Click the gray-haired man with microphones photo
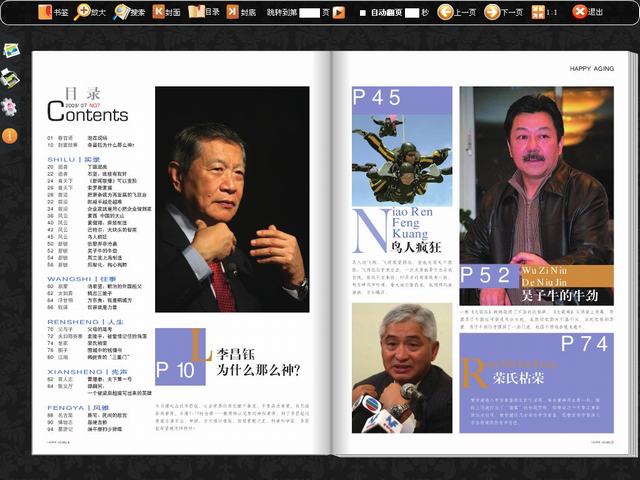The image size is (640, 480). click(x=402, y=368)
